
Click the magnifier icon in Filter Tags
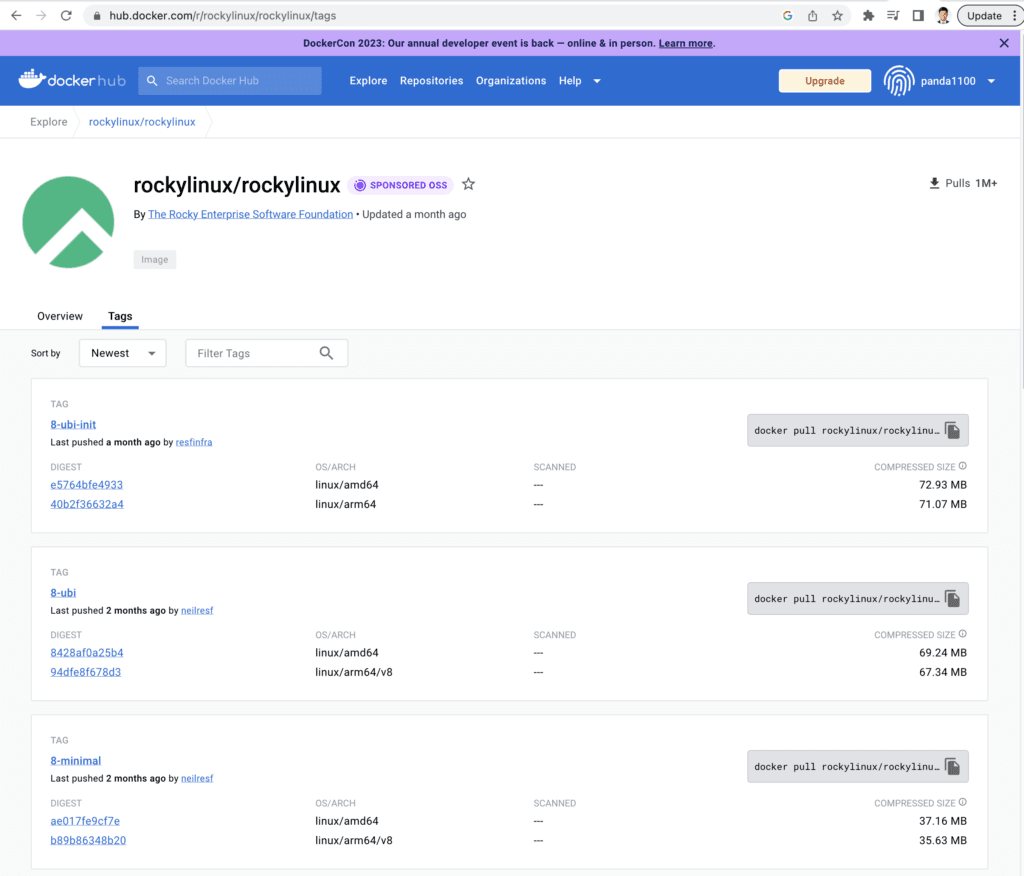click(326, 353)
